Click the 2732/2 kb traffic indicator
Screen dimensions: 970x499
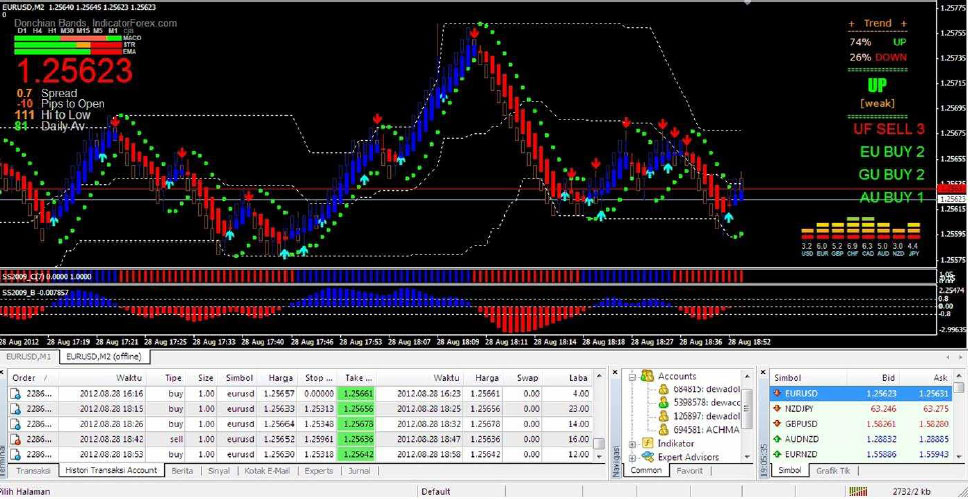(x=912, y=492)
